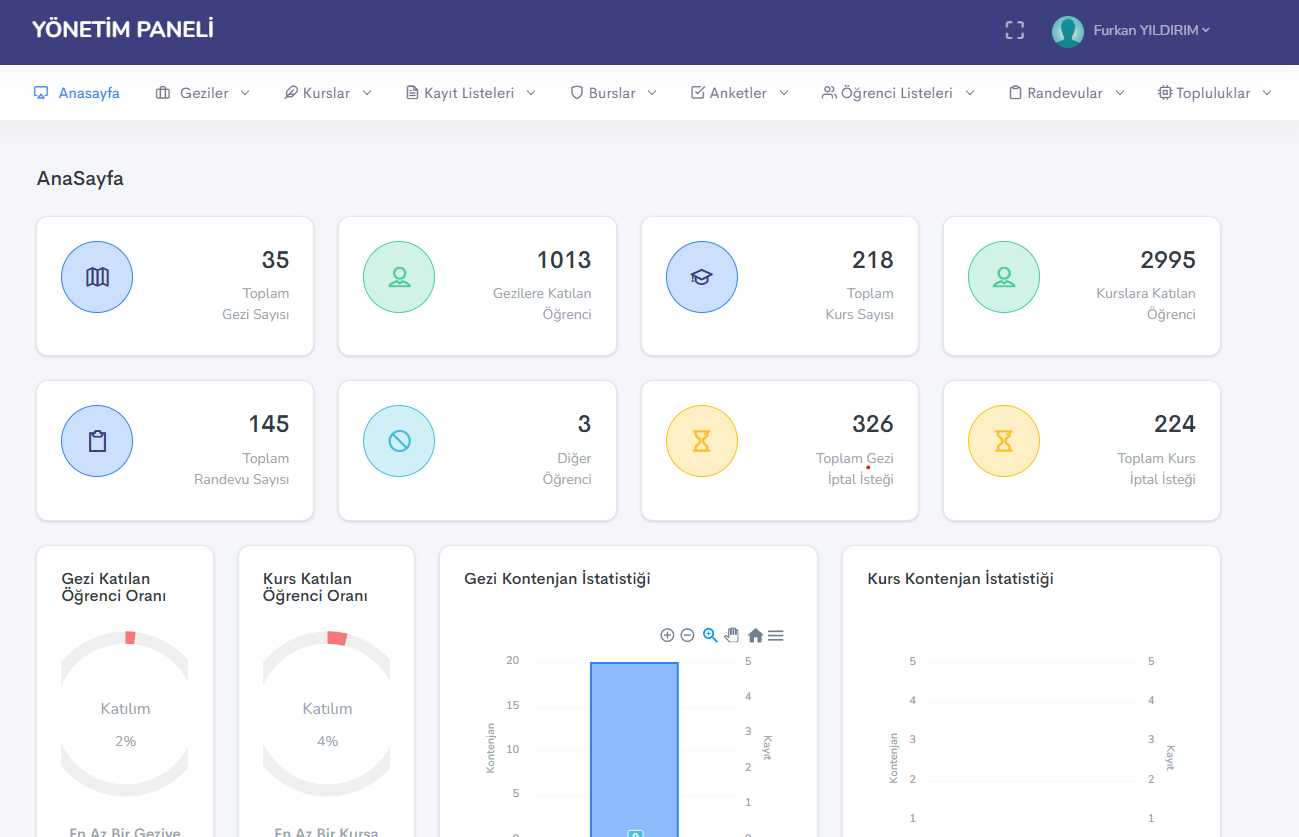
Task: Click the hourglass icon on Toplam Kurs İptal İsteği card
Action: click(1004, 441)
